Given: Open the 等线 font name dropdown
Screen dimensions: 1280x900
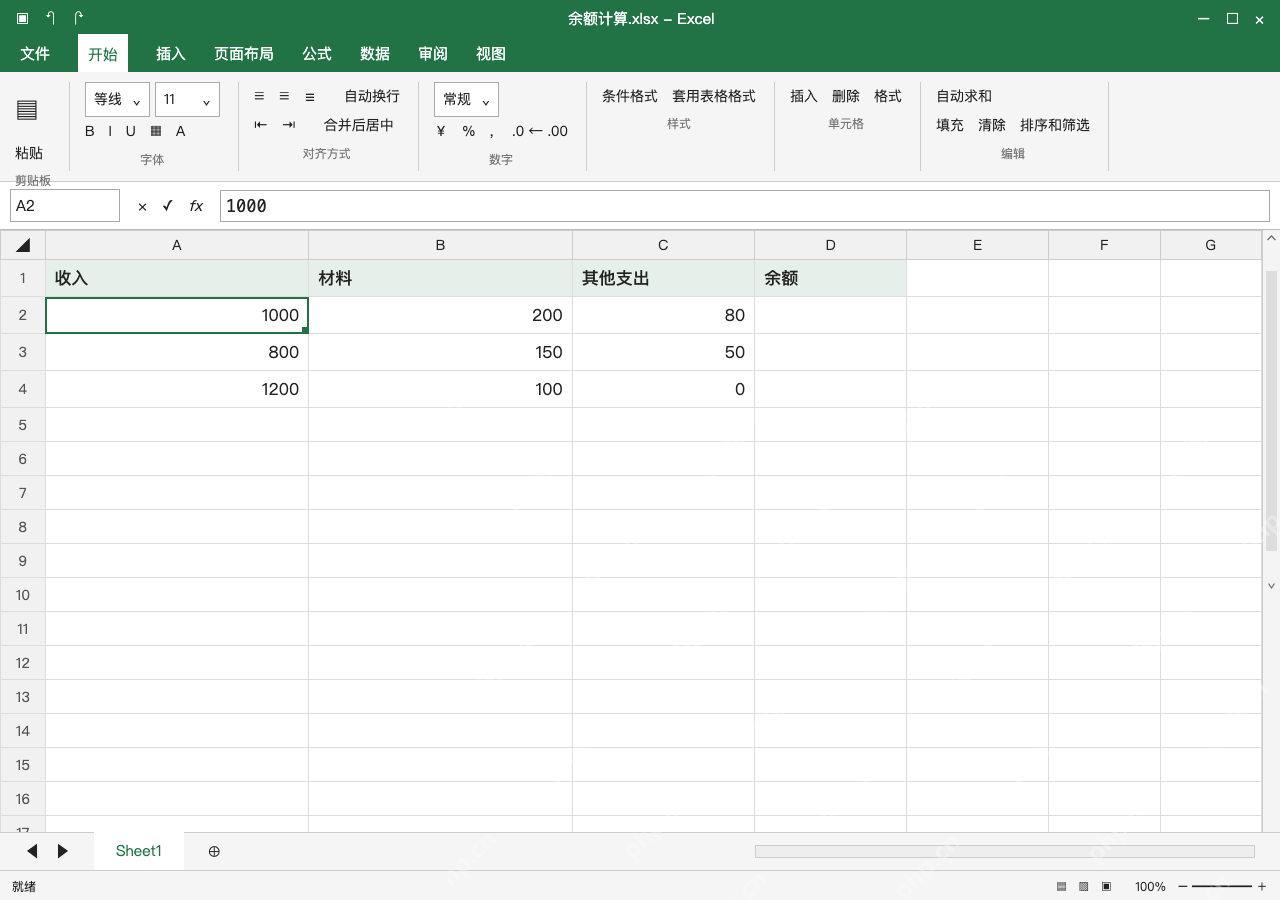Looking at the screenshot, I should coord(118,99).
